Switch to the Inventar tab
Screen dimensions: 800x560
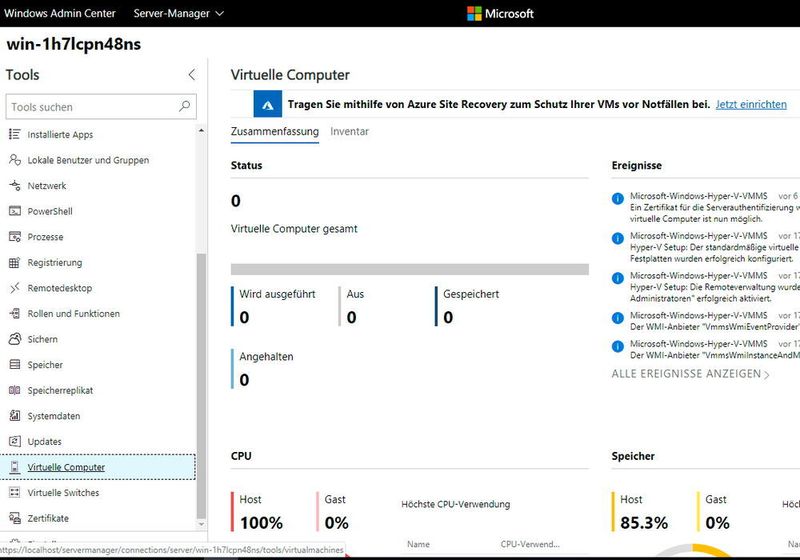click(x=349, y=132)
